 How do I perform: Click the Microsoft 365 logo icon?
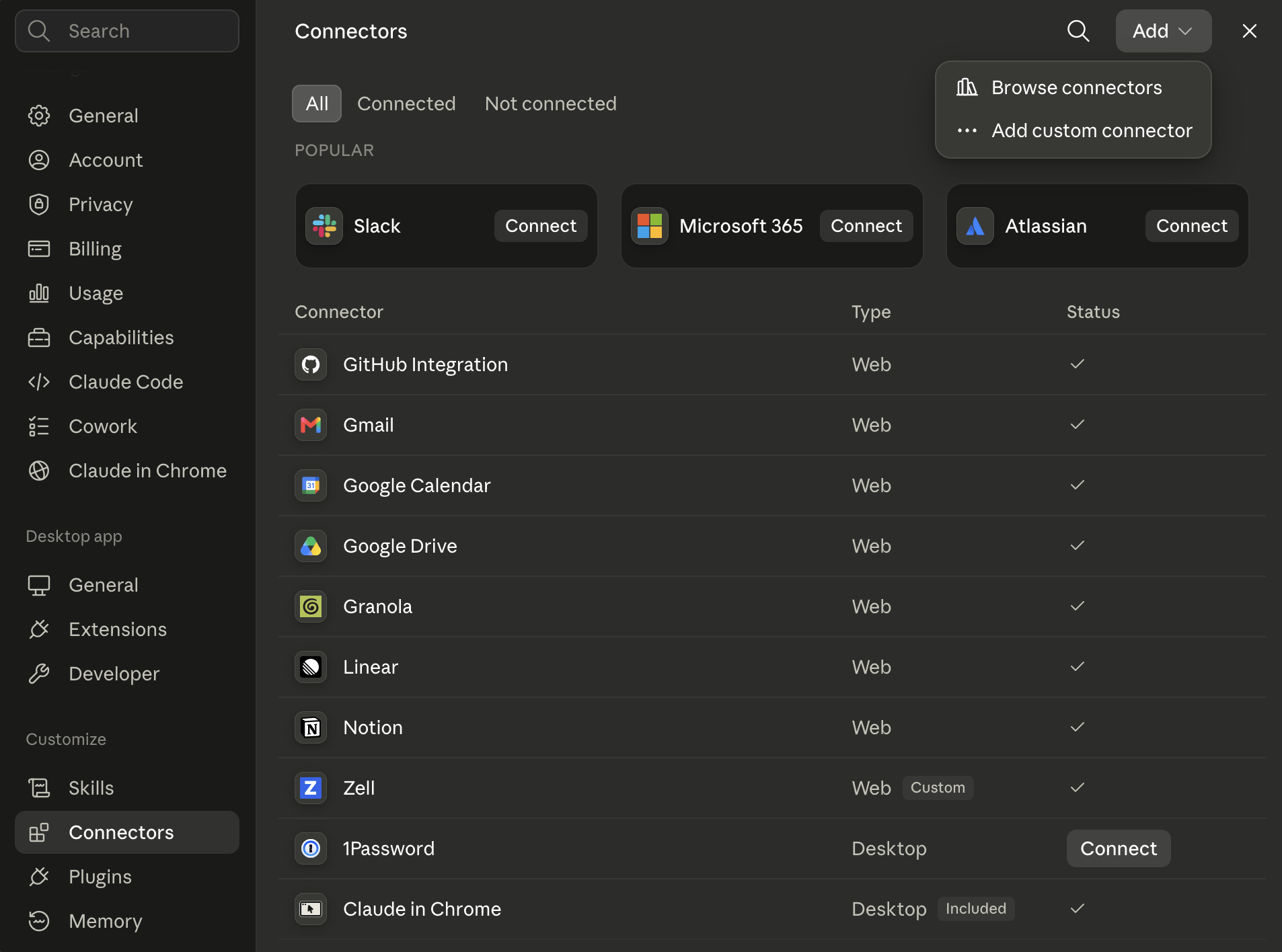click(x=650, y=226)
